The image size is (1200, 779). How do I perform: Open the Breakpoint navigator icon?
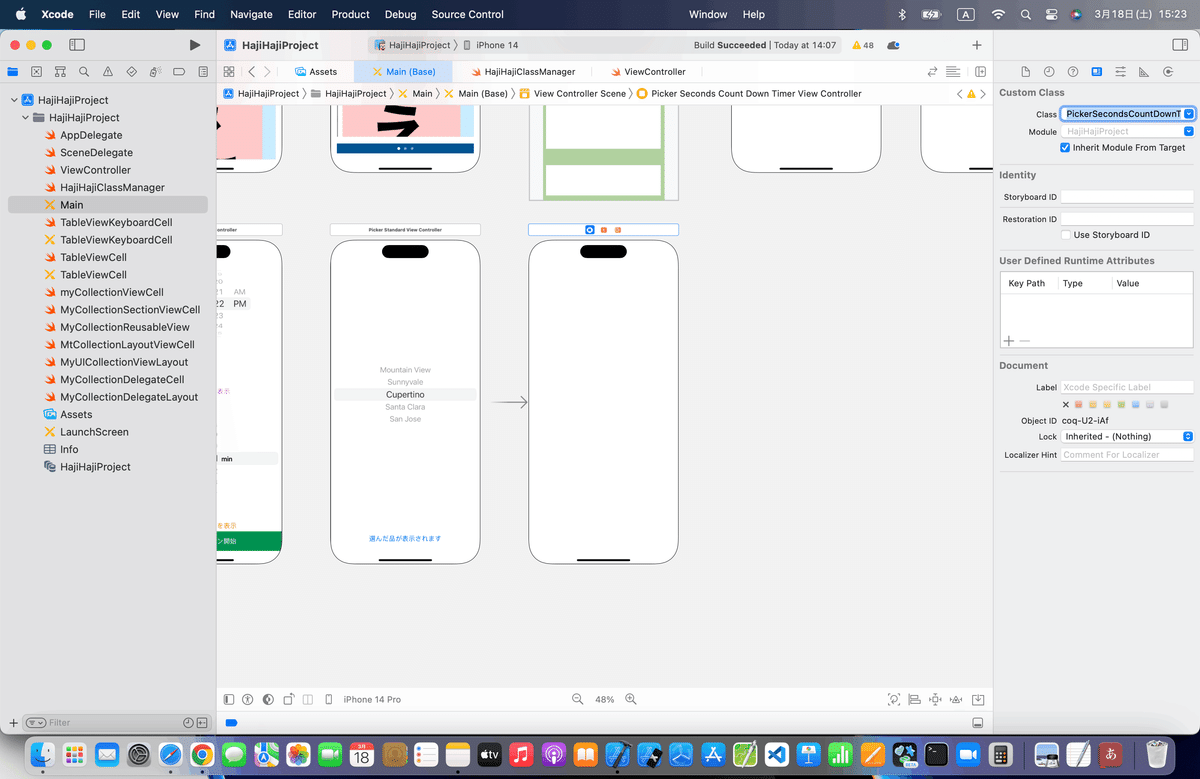[179, 72]
